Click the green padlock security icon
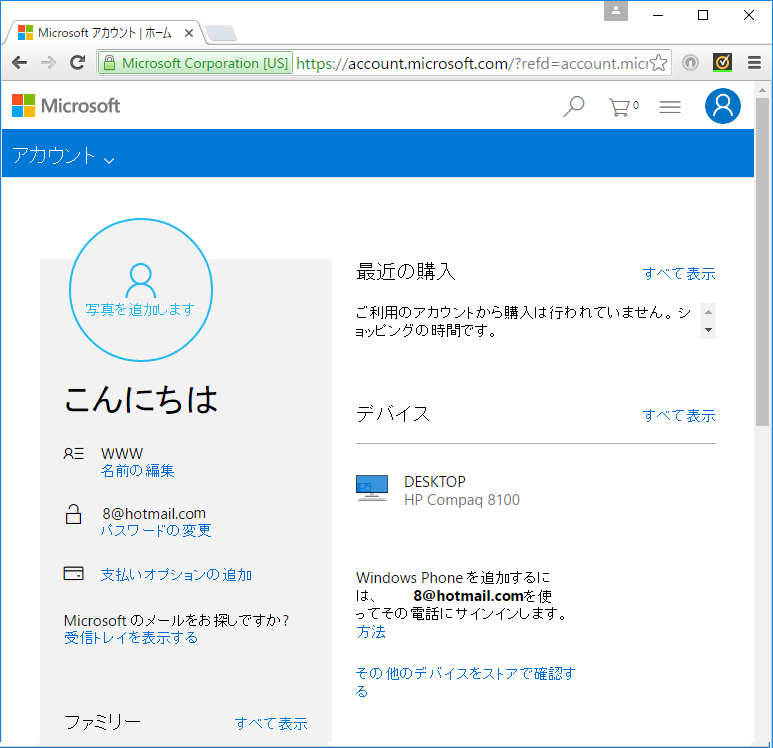The width and height of the screenshot is (773, 748). click(x=109, y=63)
